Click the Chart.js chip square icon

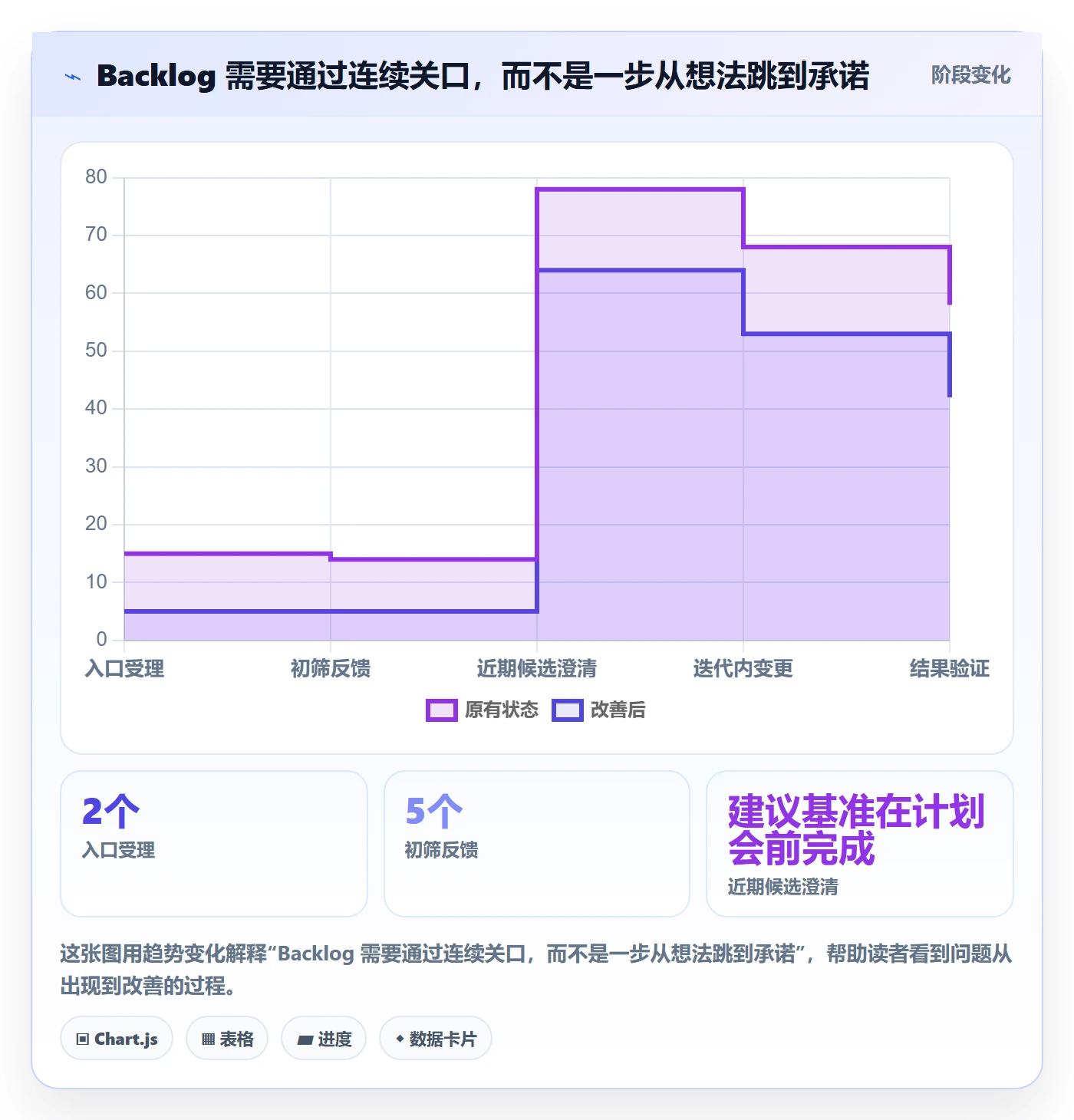click(83, 1039)
